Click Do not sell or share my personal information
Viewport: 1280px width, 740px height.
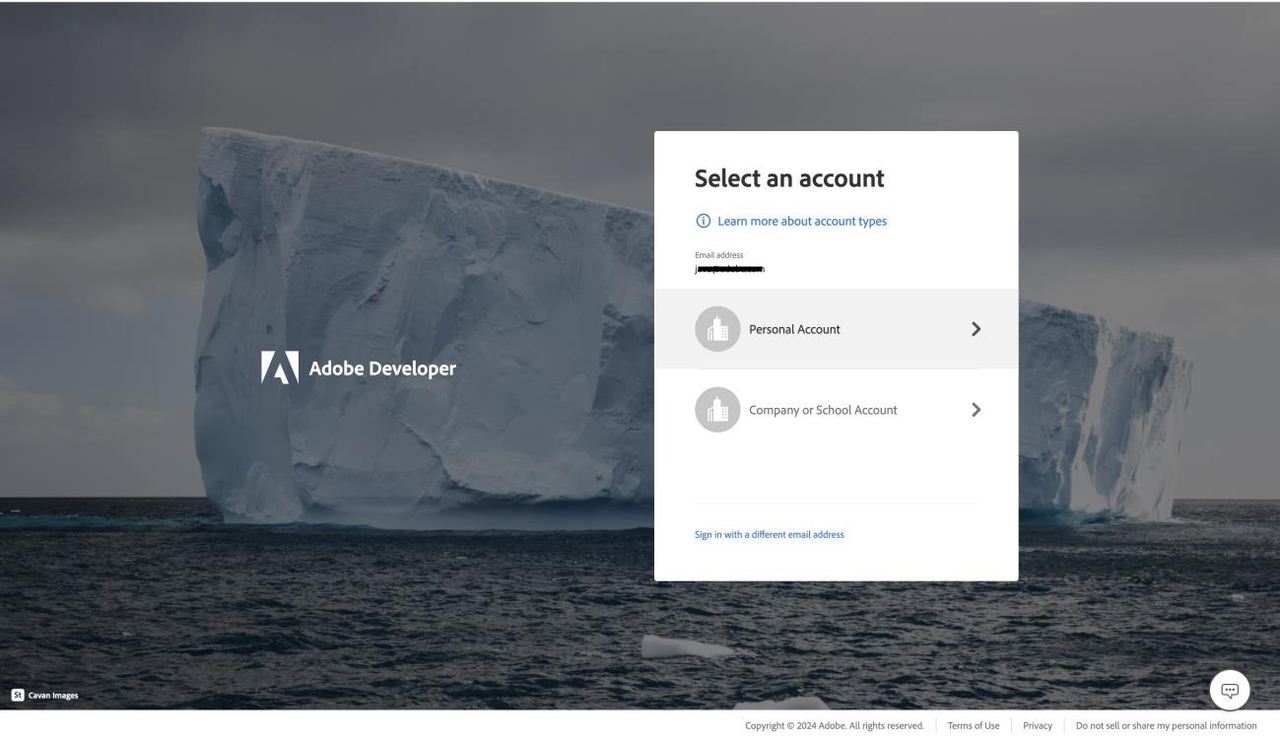1166,726
